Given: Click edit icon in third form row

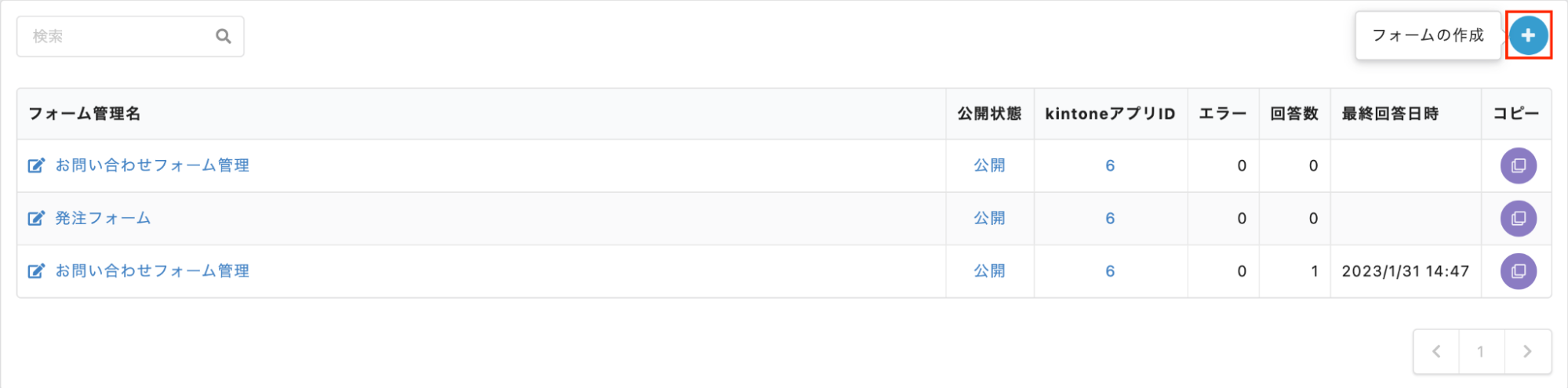Looking at the screenshot, I should point(36,271).
